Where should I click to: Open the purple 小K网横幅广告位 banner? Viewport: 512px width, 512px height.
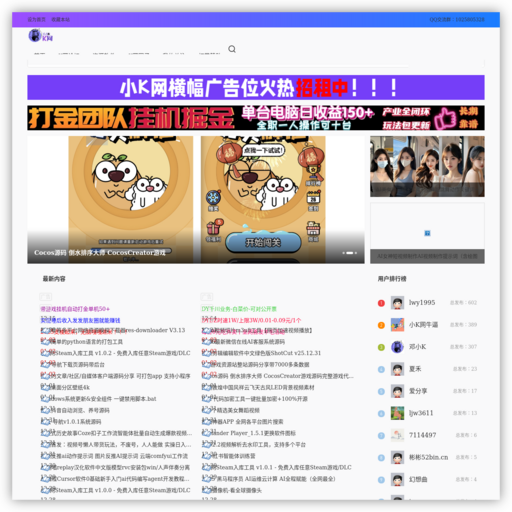(256, 87)
